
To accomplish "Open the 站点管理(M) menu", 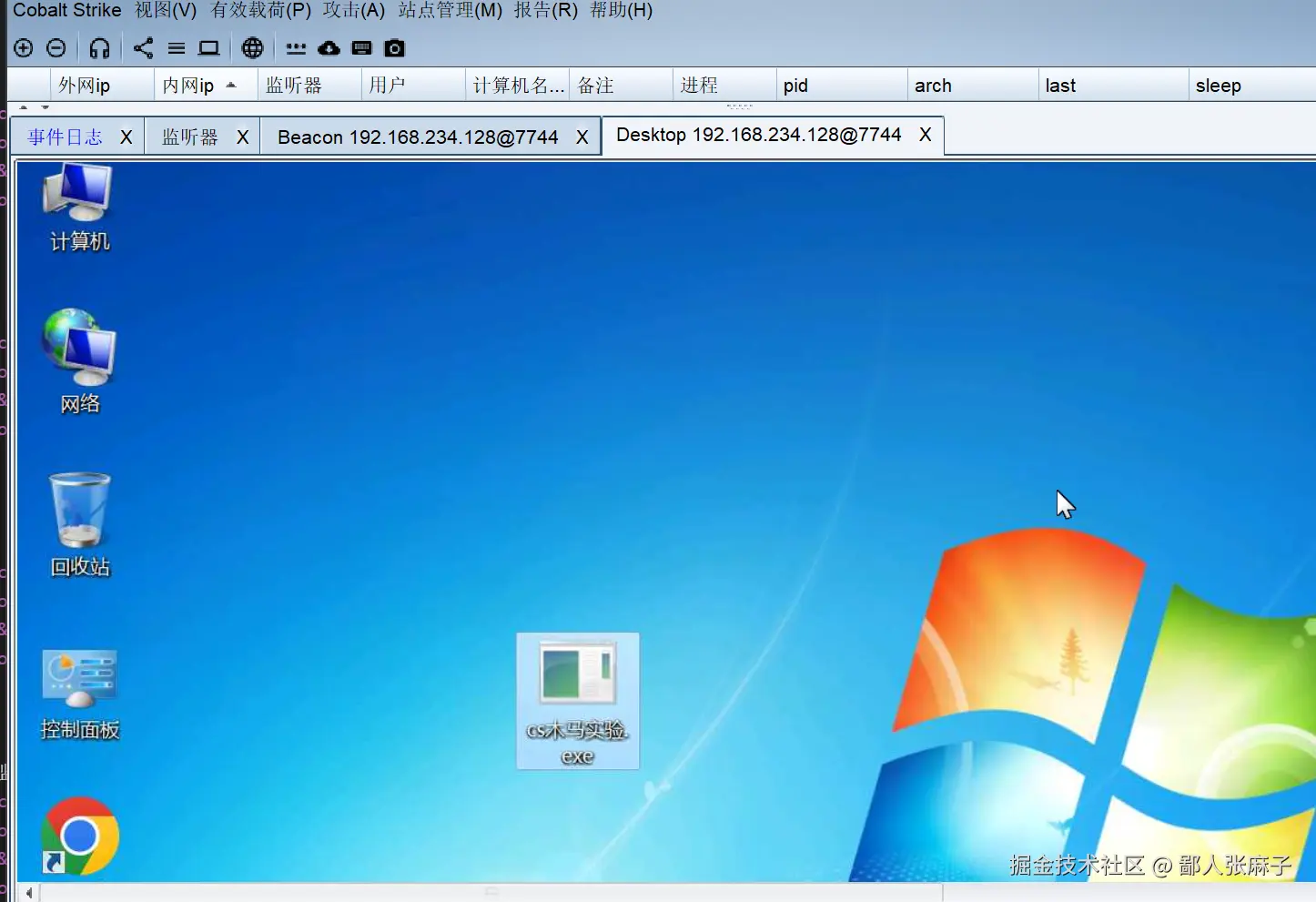I will 450,11.
